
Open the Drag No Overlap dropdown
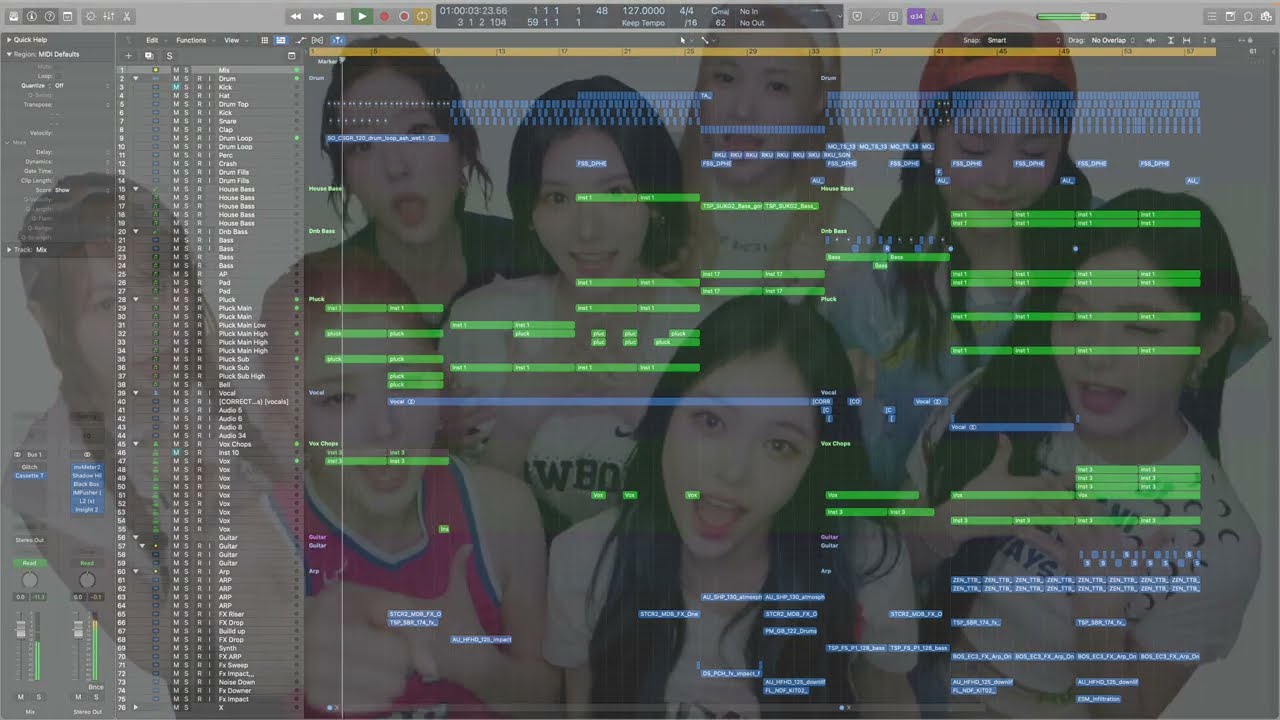(x=1114, y=40)
